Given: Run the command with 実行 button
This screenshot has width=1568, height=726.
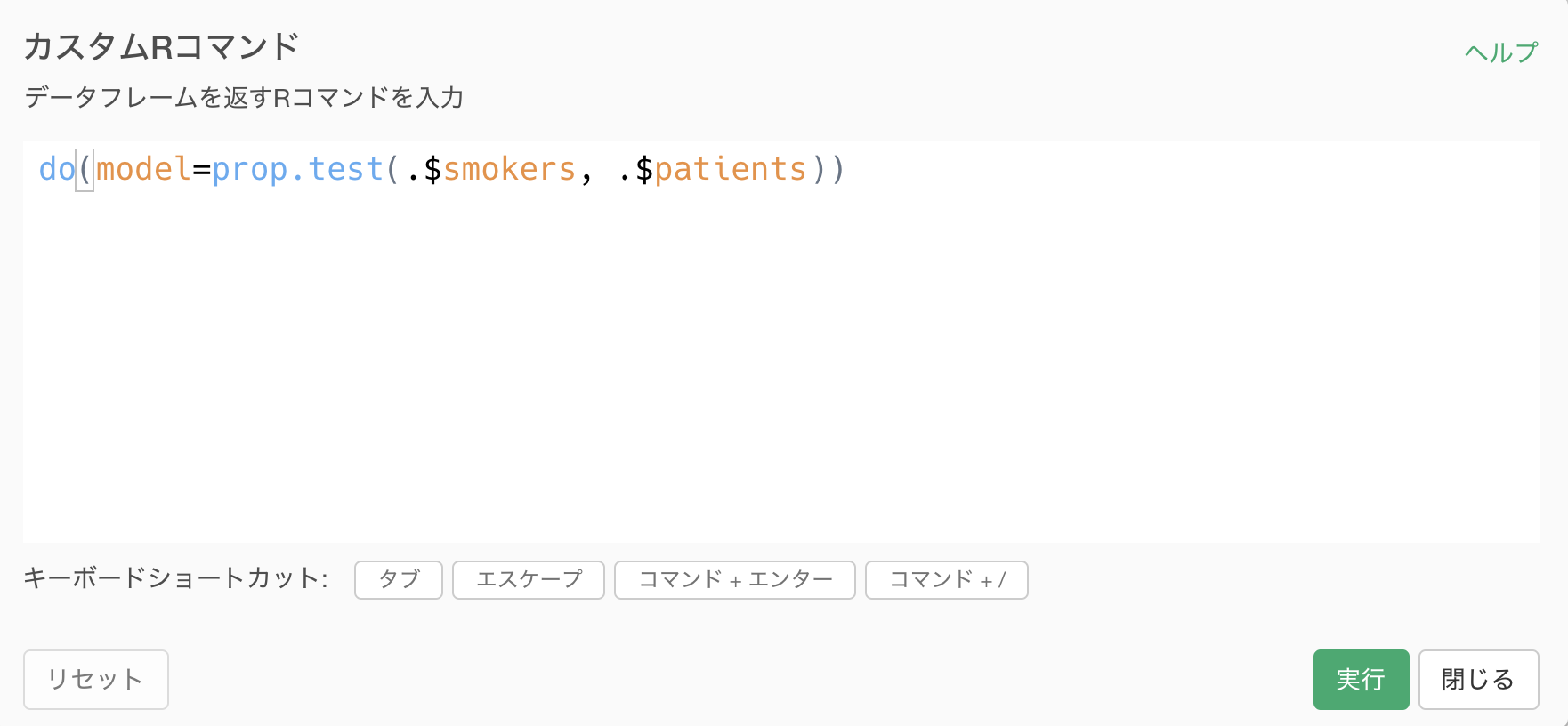Looking at the screenshot, I should (1361, 680).
